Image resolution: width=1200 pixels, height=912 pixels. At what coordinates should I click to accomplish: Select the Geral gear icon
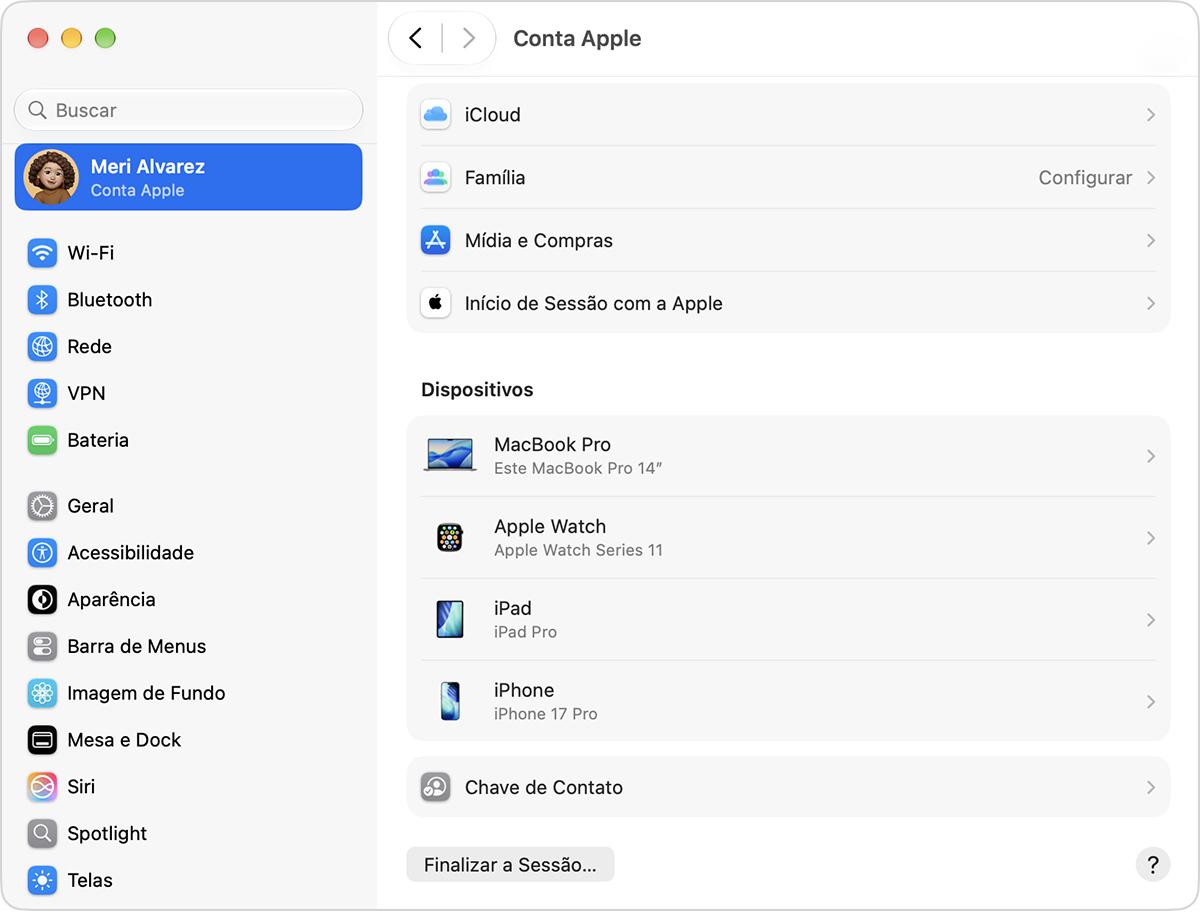click(x=42, y=506)
